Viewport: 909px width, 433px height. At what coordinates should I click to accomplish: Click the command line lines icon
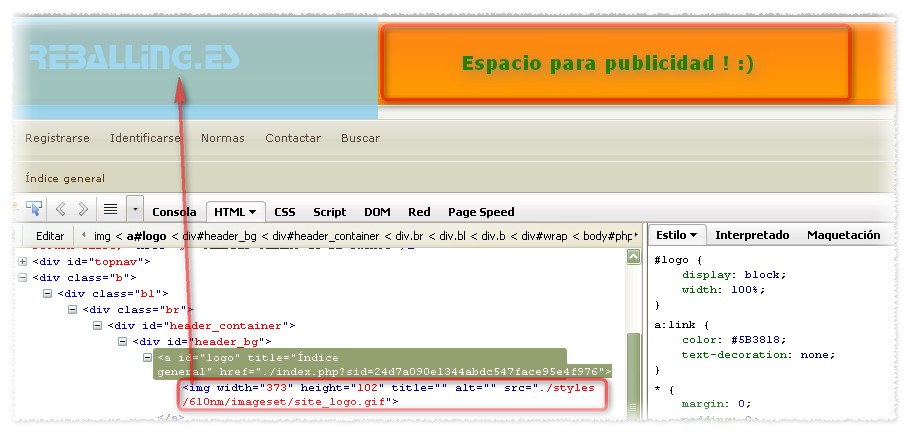(110, 210)
